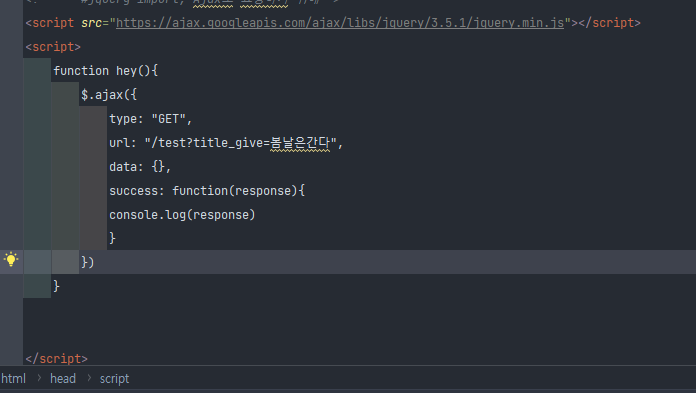Click the 'function hey(){' line

(106, 71)
